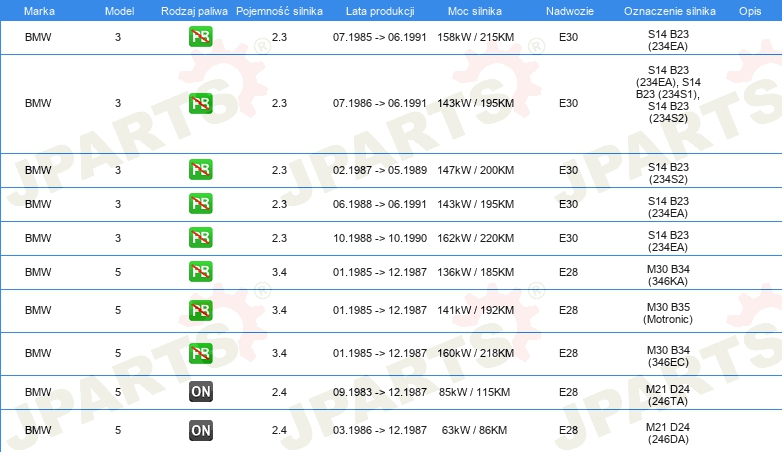
Task: Click diesel ON icon in 63kW / 86KM row
Action: pos(200,430)
